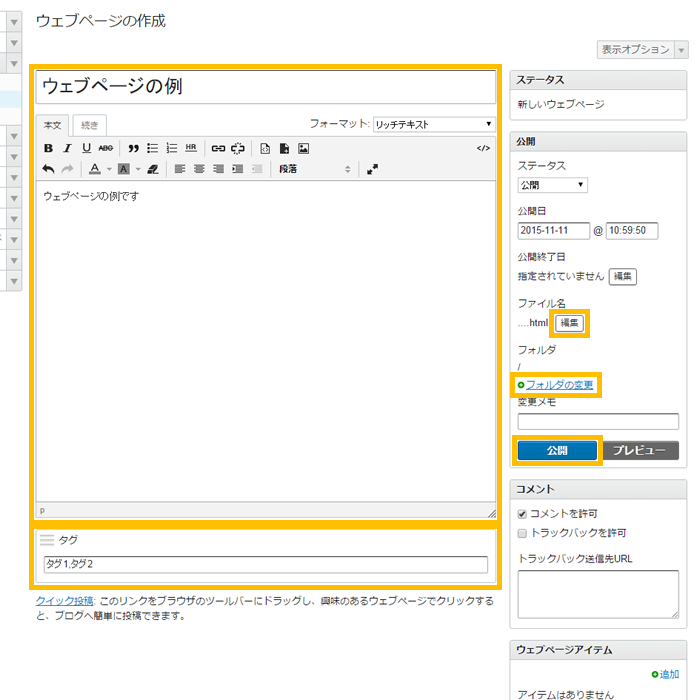Insert a horizontal rule with HR button

point(191,148)
